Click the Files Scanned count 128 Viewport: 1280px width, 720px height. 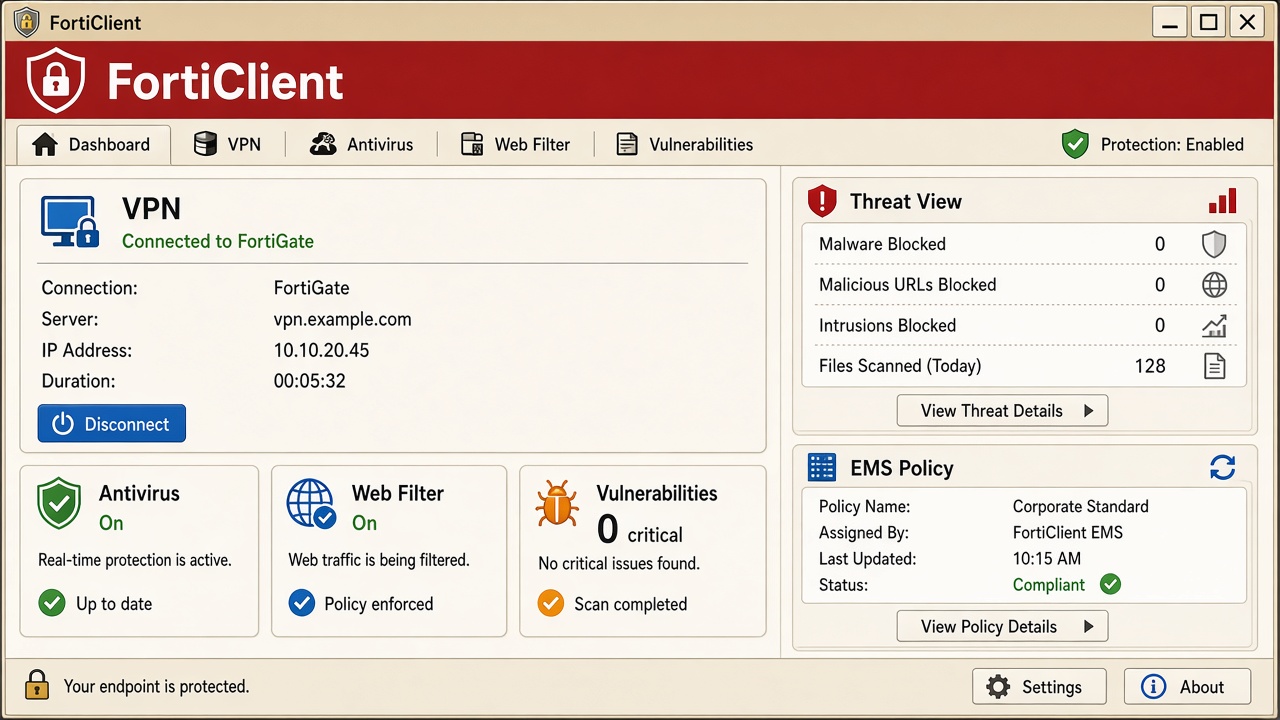coord(1150,366)
